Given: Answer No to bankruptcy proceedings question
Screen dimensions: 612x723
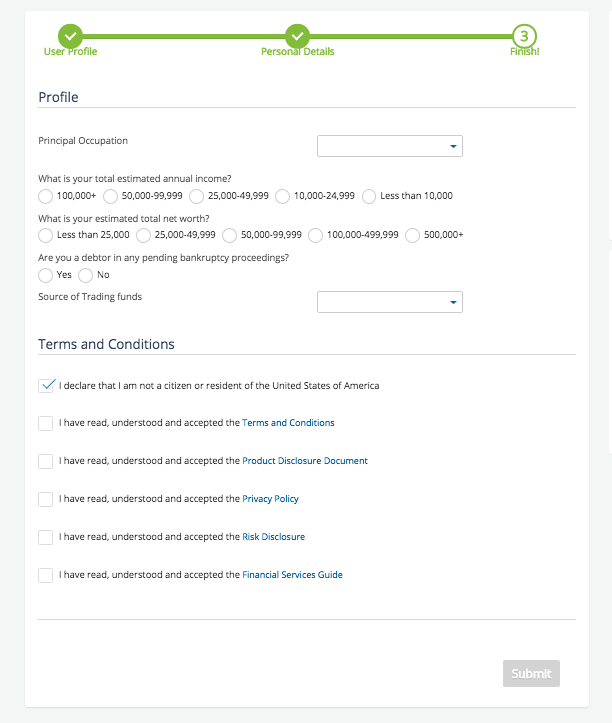Looking at the screenshot, I should coord(85,275).
